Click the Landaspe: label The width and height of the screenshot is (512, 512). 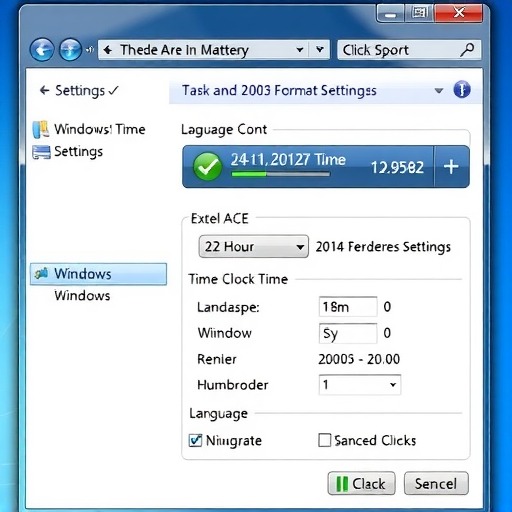pos(228,307)
